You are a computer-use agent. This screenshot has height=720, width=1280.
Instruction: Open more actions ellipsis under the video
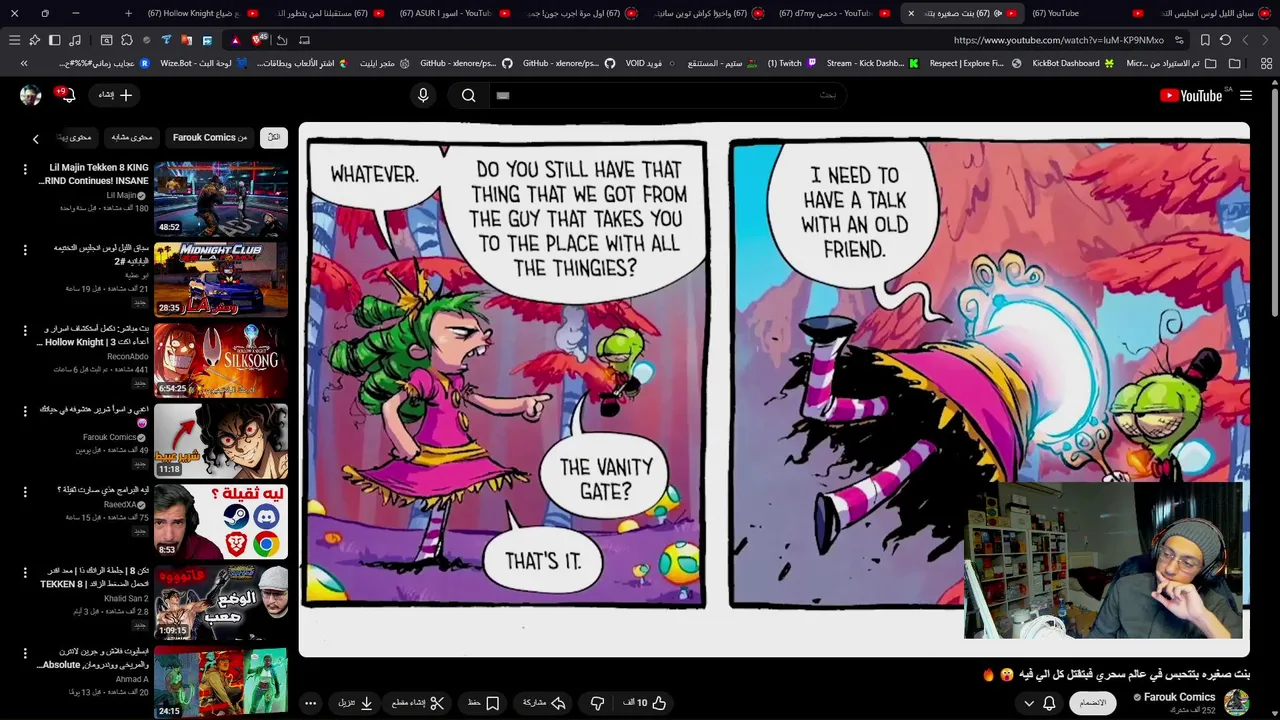click(310, 703)
